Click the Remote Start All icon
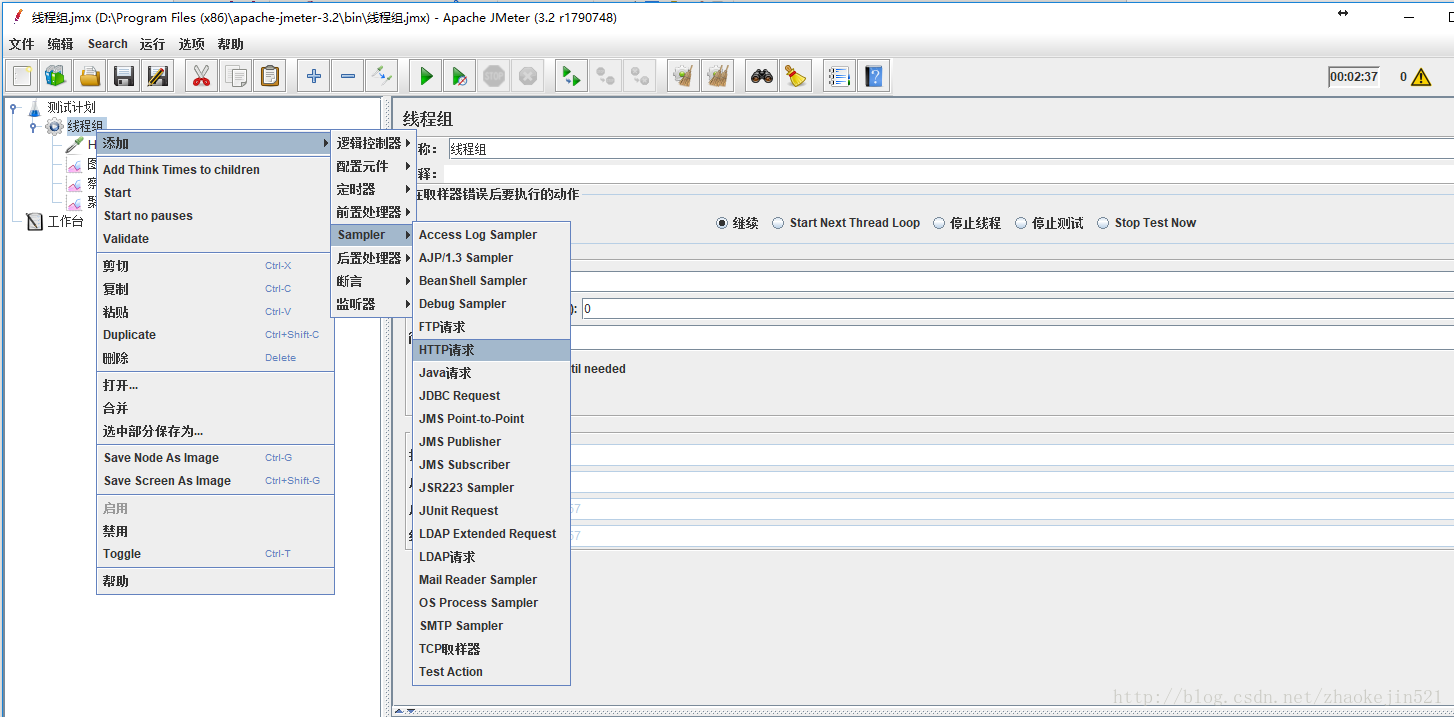The width and height of the screenshot is (1454, 717). click(572, 76)
